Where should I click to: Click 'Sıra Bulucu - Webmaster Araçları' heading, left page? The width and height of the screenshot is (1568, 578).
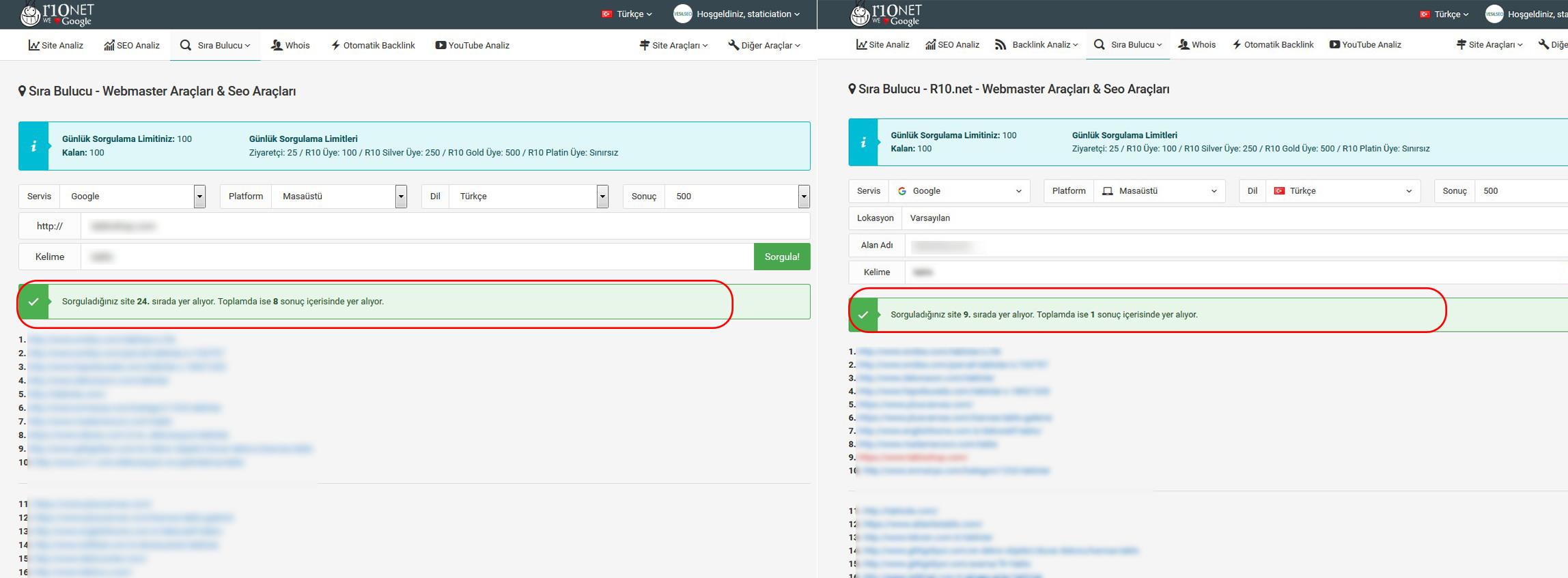point(162,91)
